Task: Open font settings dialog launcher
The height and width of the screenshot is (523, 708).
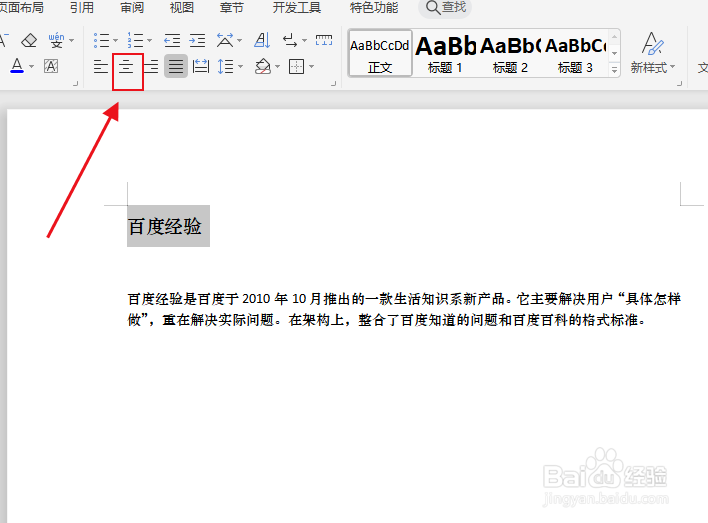Action: click(75, 83)
